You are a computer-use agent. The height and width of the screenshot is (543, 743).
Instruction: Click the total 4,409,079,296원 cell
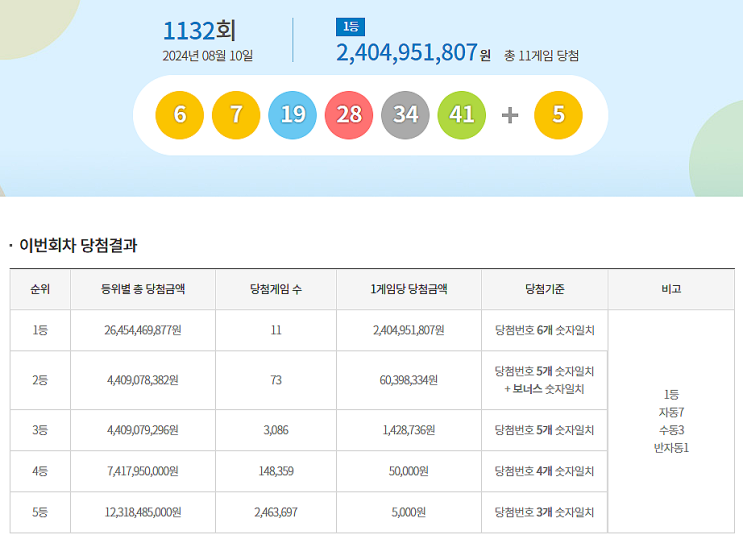click(143, 430)
